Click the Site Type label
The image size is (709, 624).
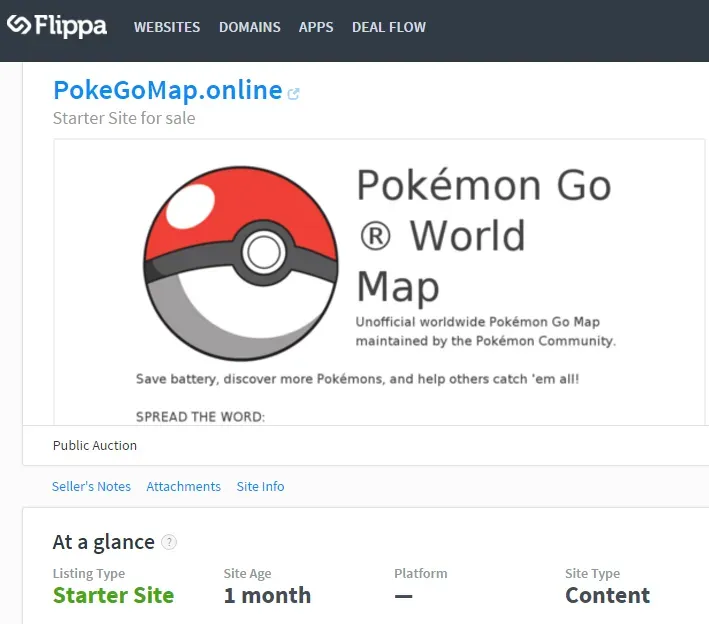pos(592,573)
